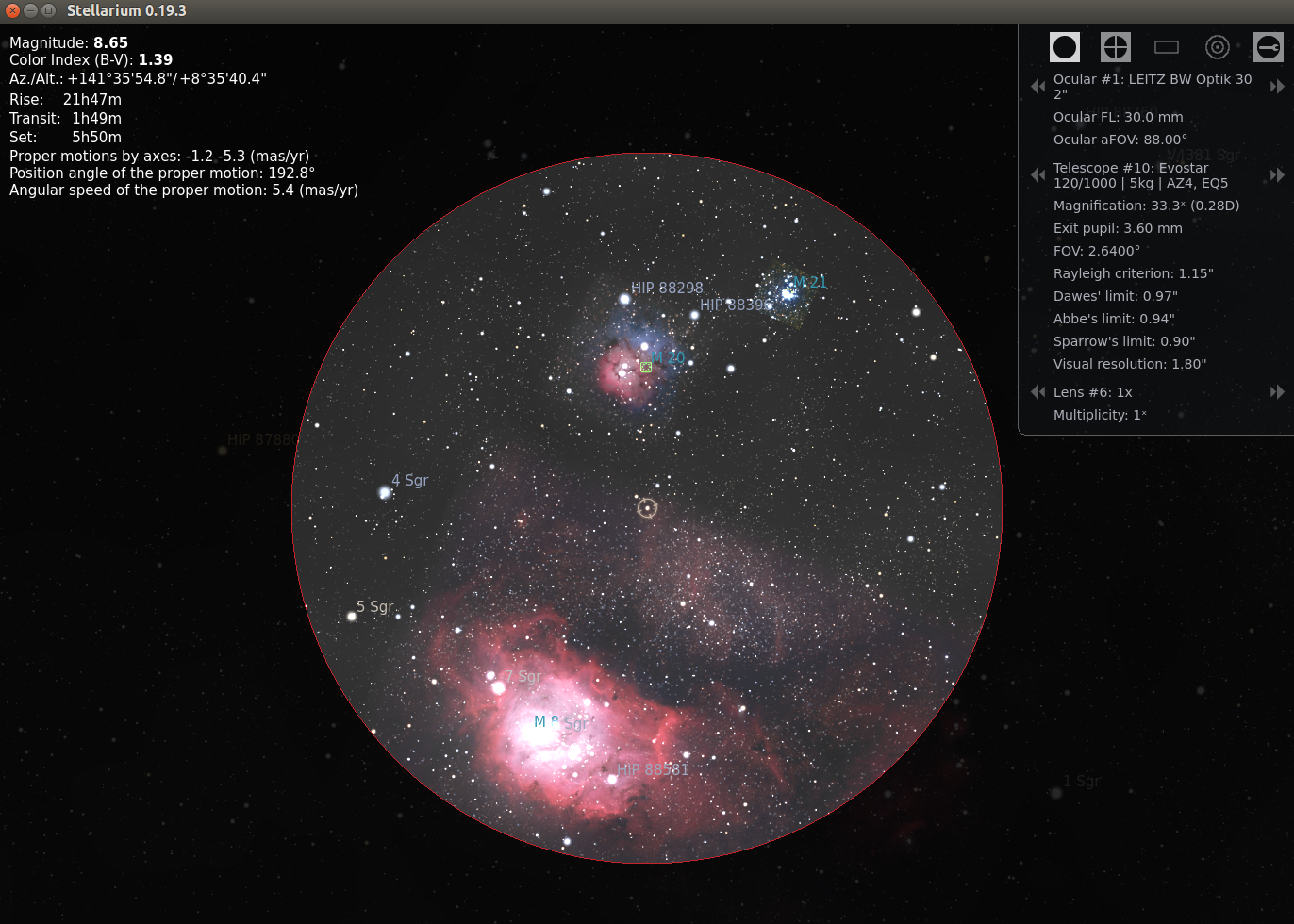Click 'Sparrow's limit: 0.90"' value
The height and width of the screenshot is (924, 1294).
[1124, 341]
